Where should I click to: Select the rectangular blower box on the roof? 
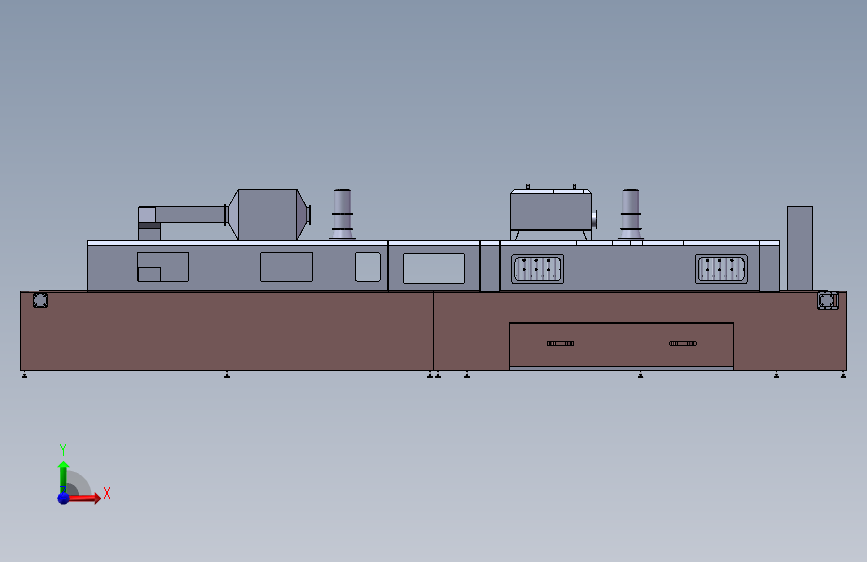(551, 211)
